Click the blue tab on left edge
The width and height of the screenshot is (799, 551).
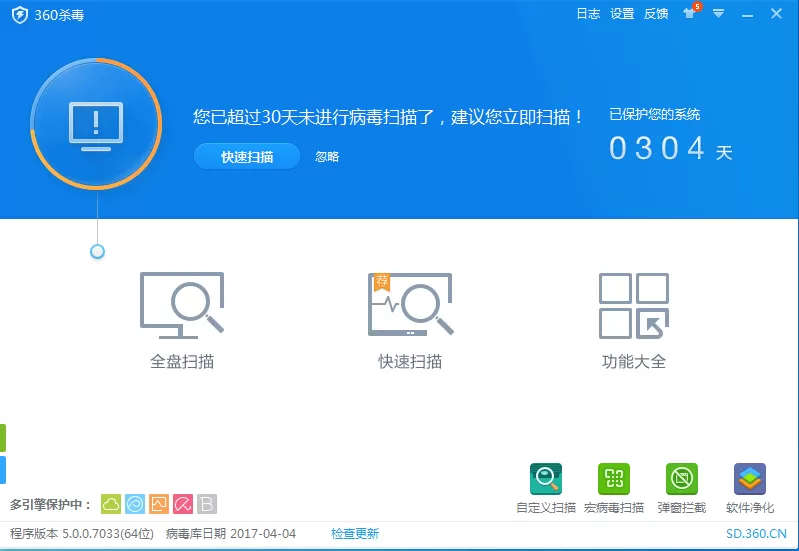click(3, 470)
